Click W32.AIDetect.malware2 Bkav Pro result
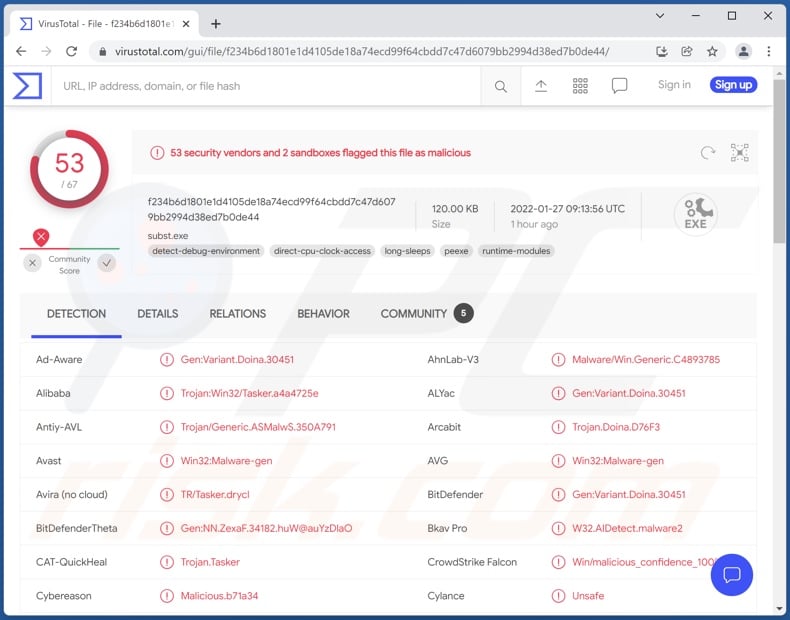 (627, 528)
